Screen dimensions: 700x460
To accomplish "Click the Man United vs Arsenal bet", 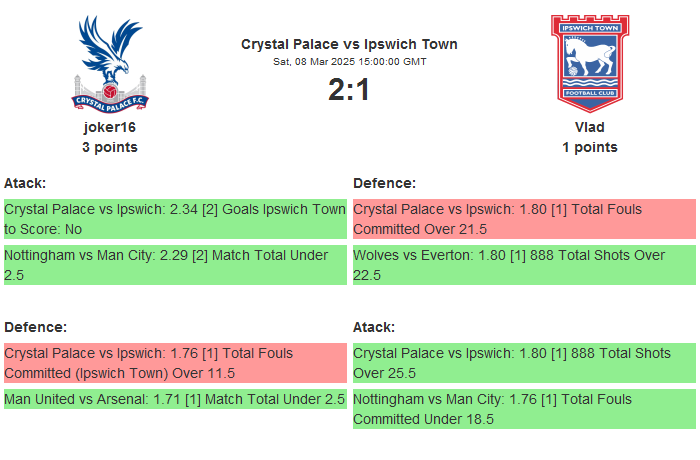I will (175, 400).
